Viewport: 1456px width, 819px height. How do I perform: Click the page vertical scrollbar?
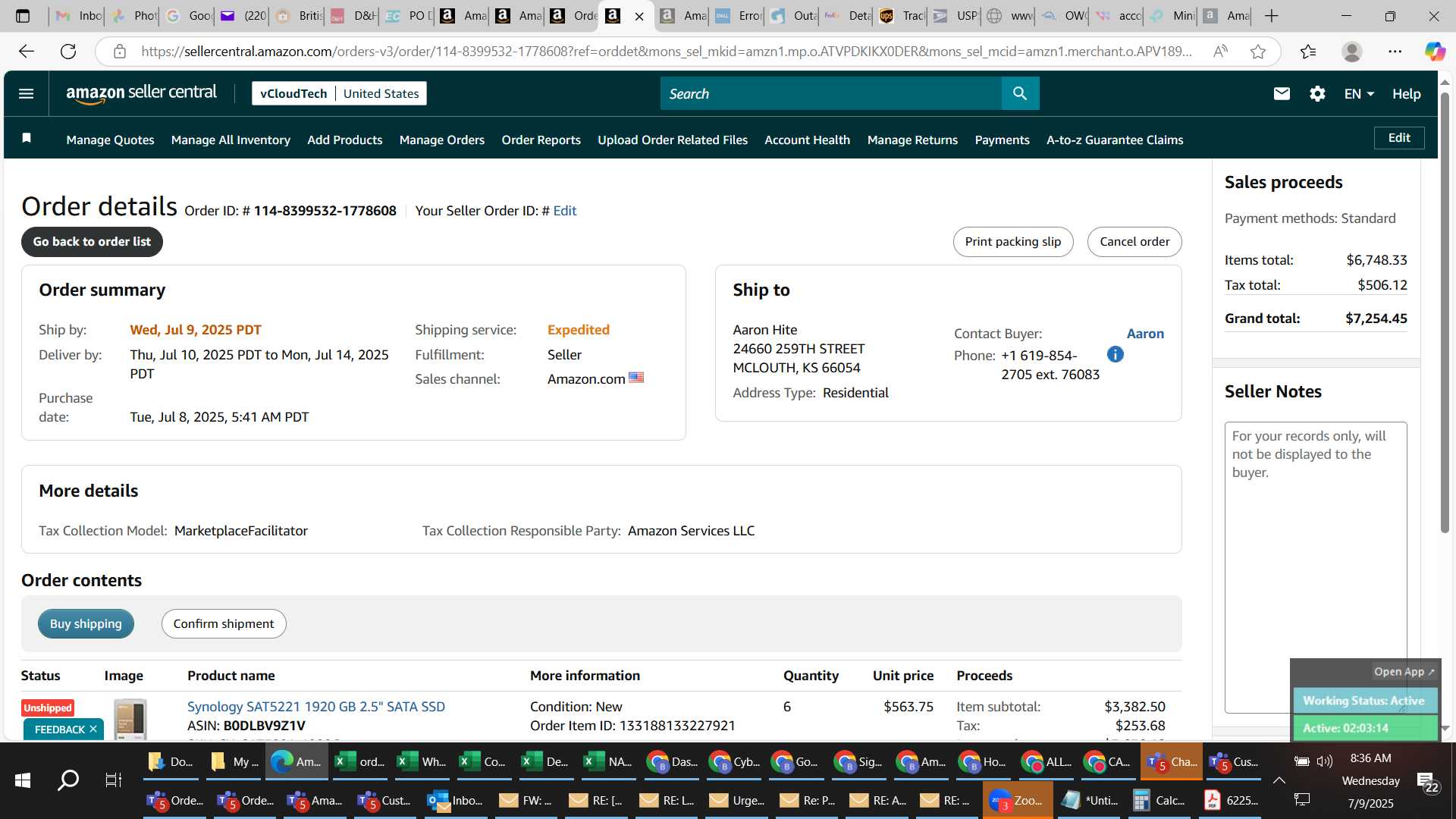(1445, 311)
